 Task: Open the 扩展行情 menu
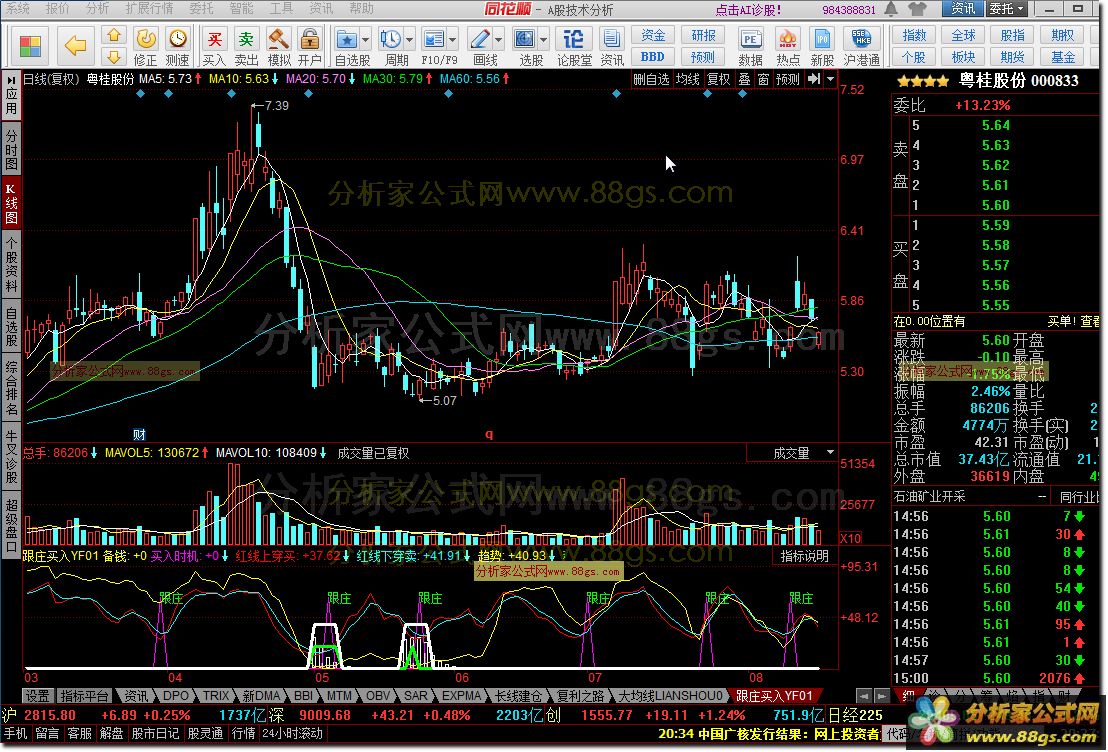[x=149, y=8]
